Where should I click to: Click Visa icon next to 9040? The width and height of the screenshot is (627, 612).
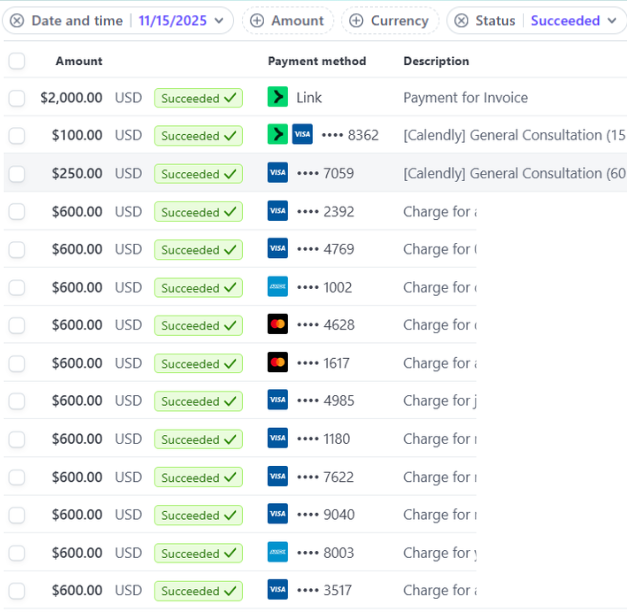point(278,514)
